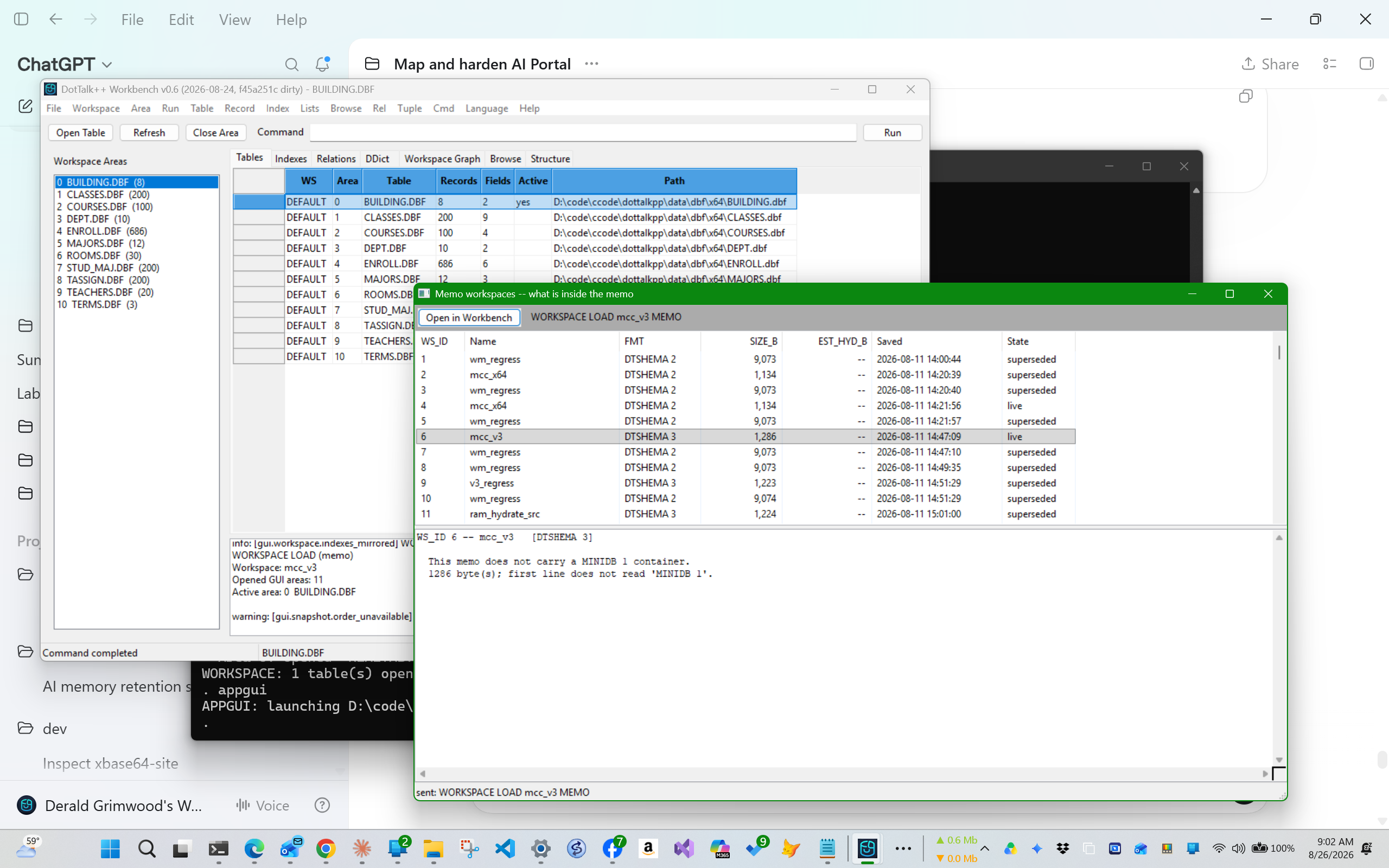Viewport: 1389px width, 868px height.
Task: Open the Windows Start menu
Action: click(110, 848)
